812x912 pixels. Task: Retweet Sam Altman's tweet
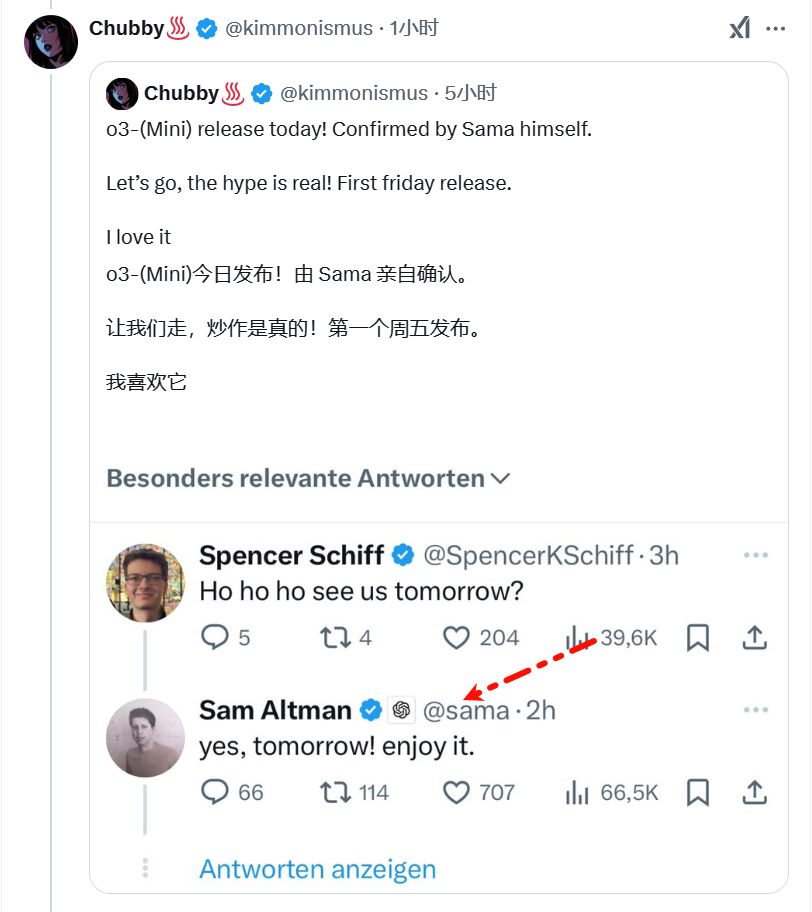[335, 793]
